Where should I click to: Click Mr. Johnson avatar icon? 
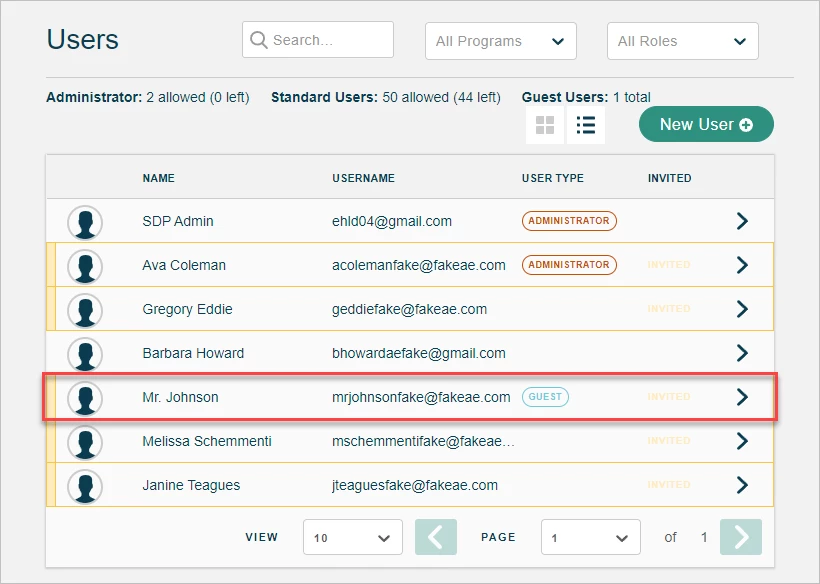click(85, 398)
